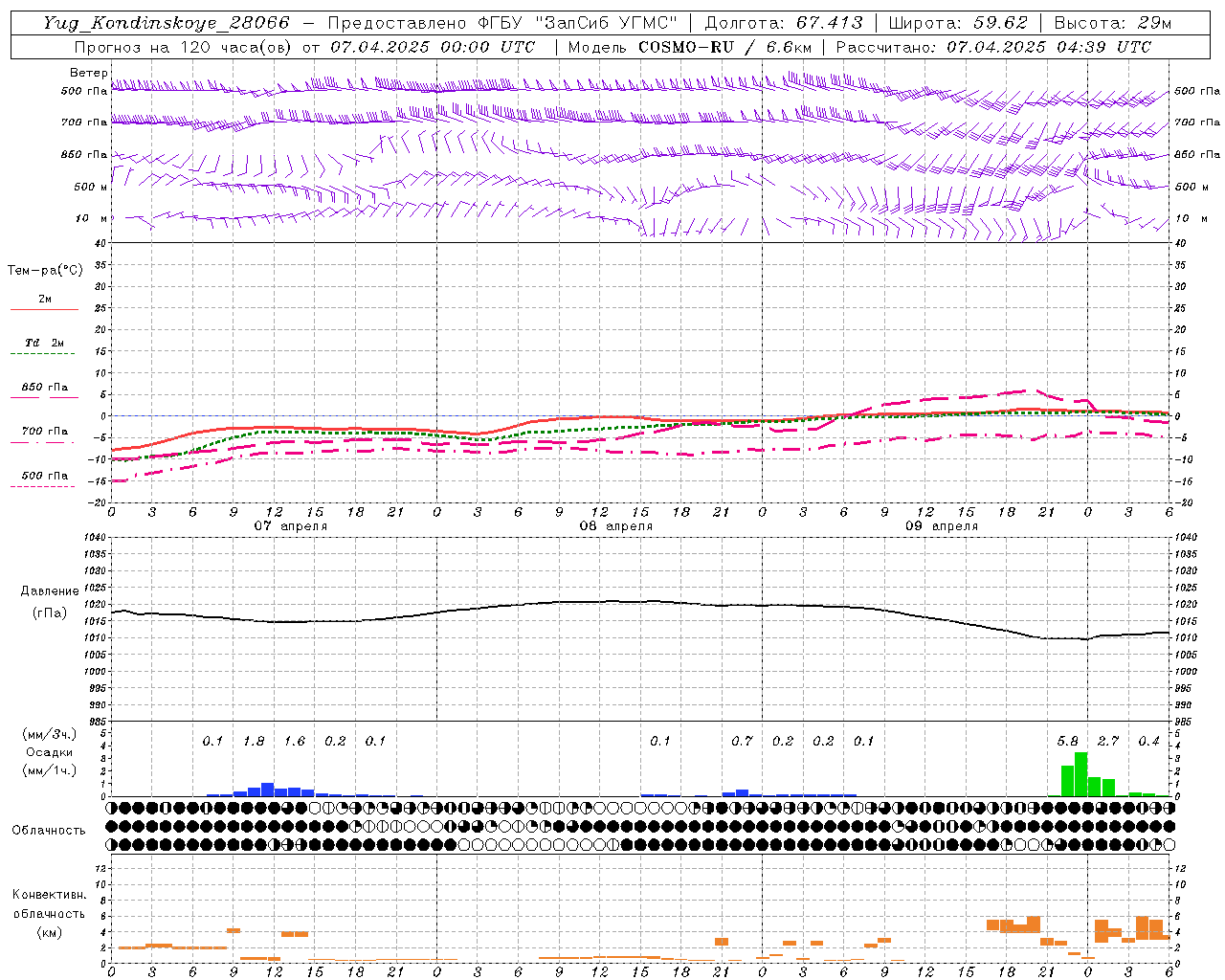Image resolution: width=1225 pixels, height=980 pixels.
Task: Click the (мм/1ч.) precipitation unit label
Action: [x=50, y=770]
